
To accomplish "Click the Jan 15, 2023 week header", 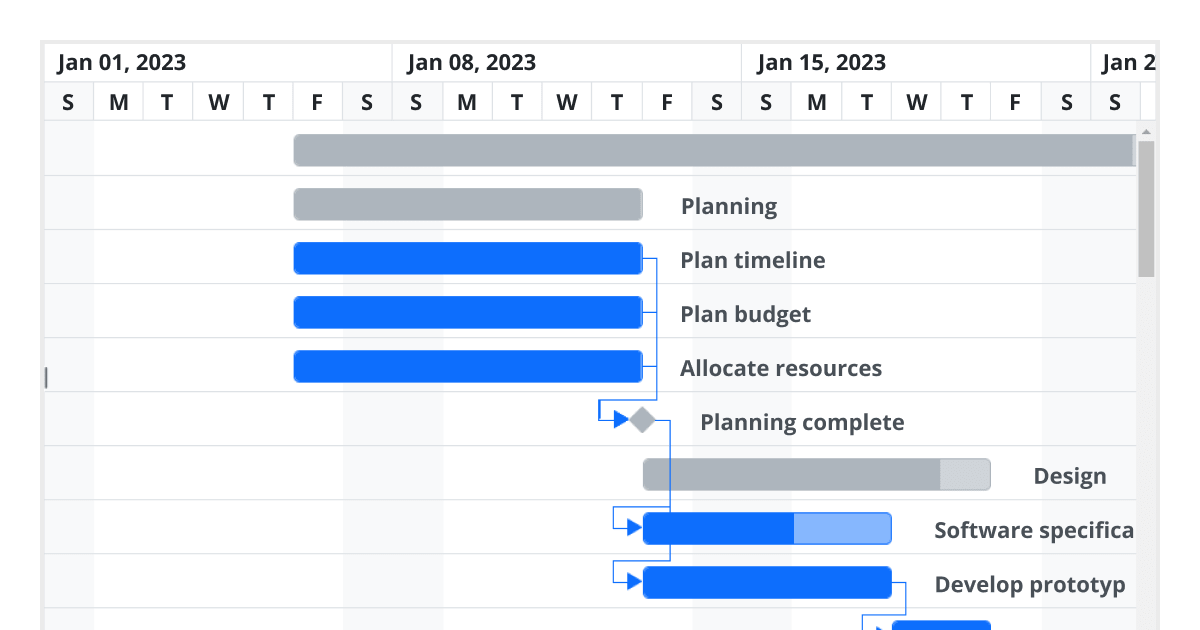I will (822, 63).
